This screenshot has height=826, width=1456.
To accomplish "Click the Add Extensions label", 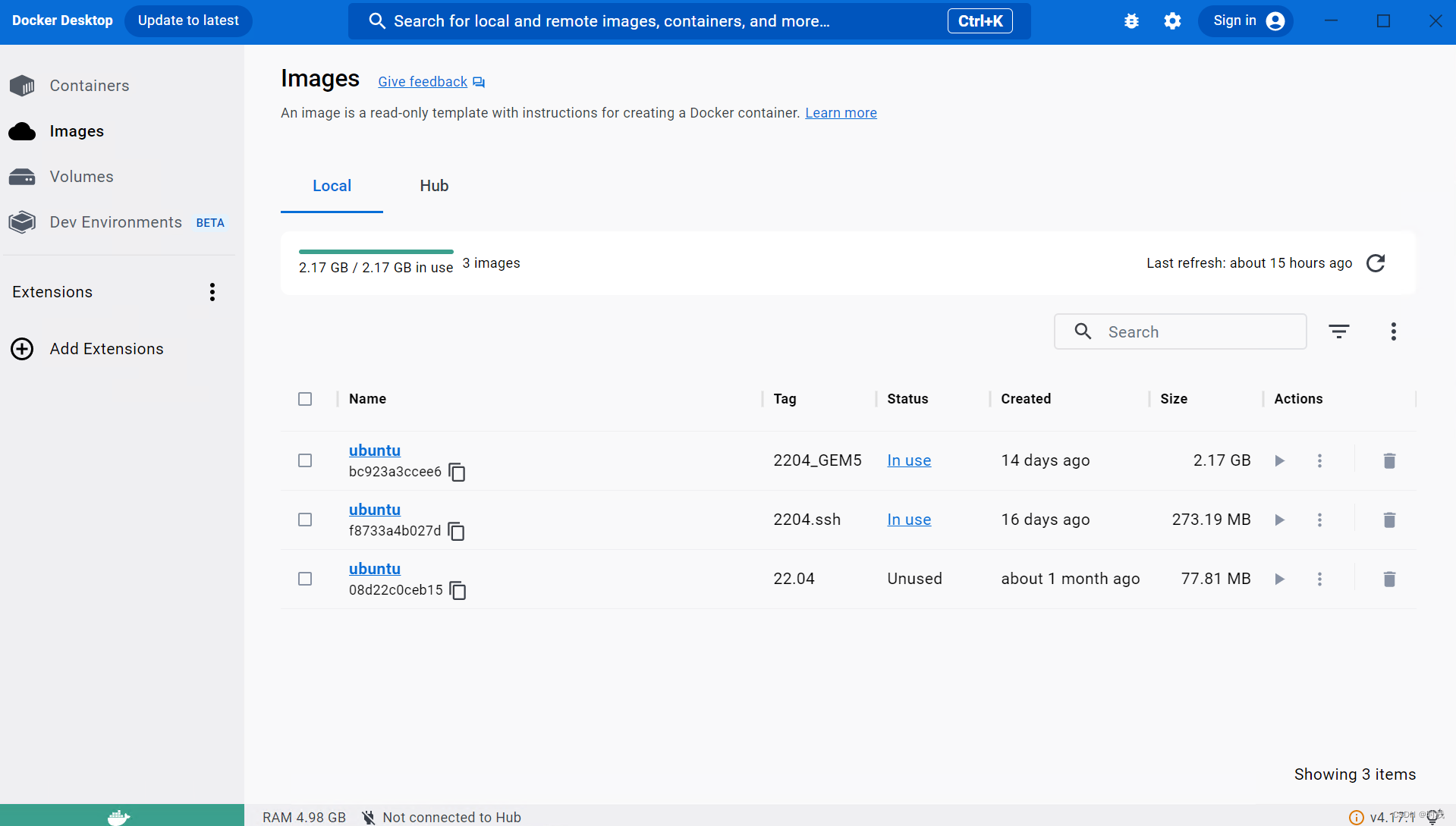I will 107,349.
